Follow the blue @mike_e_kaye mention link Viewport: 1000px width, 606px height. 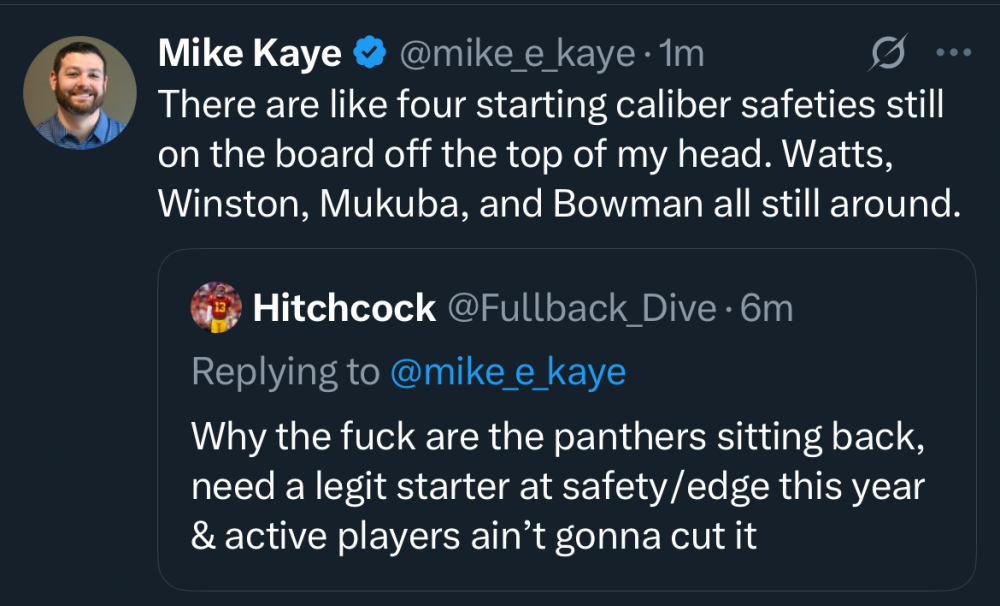508,372
